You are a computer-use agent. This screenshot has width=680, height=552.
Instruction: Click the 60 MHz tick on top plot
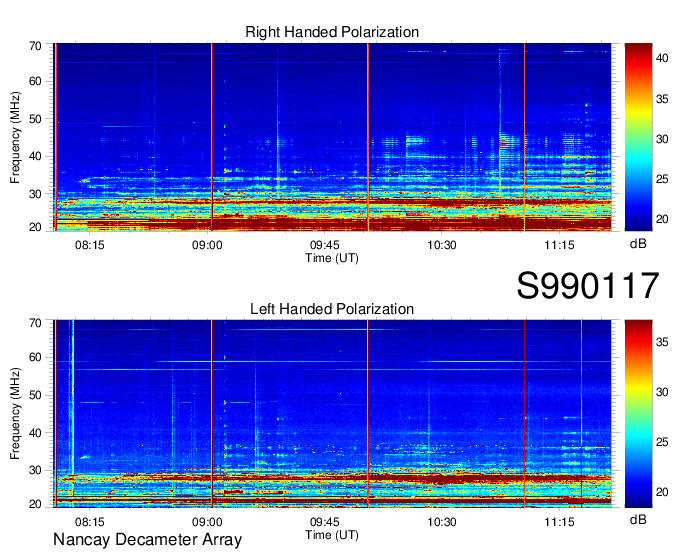pos(35,82)
